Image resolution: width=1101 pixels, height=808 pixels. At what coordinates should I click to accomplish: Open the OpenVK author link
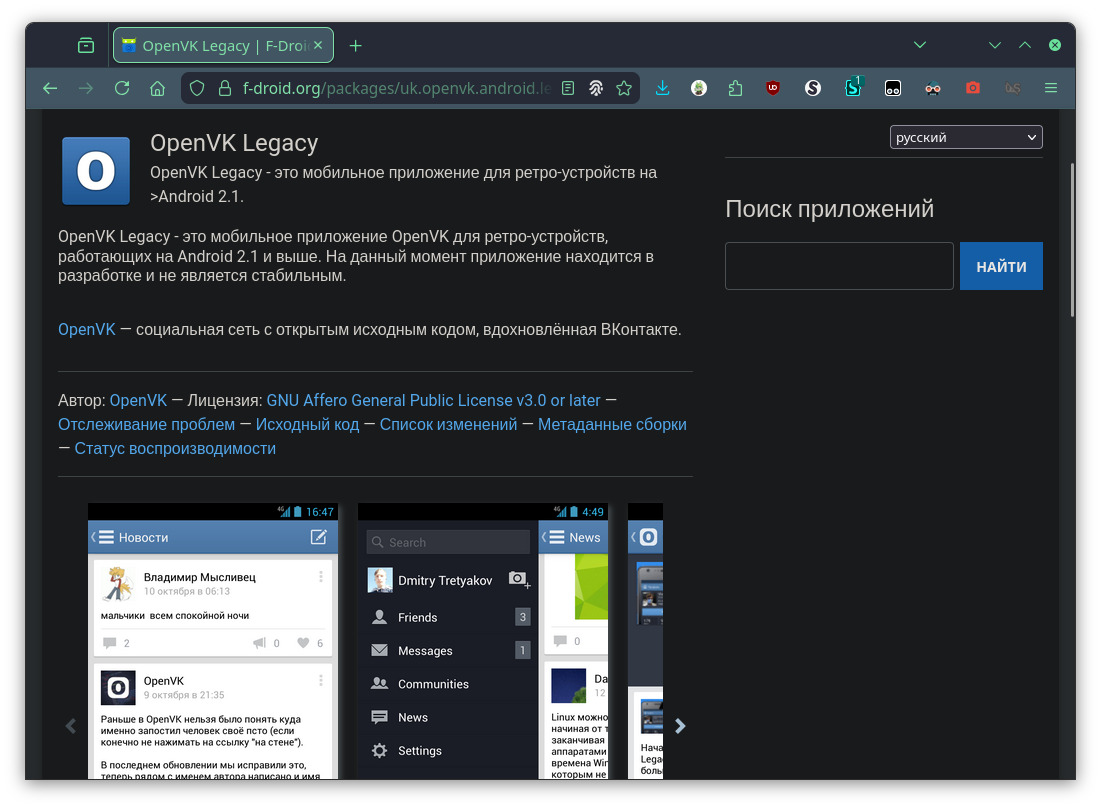tap(138, 400)
